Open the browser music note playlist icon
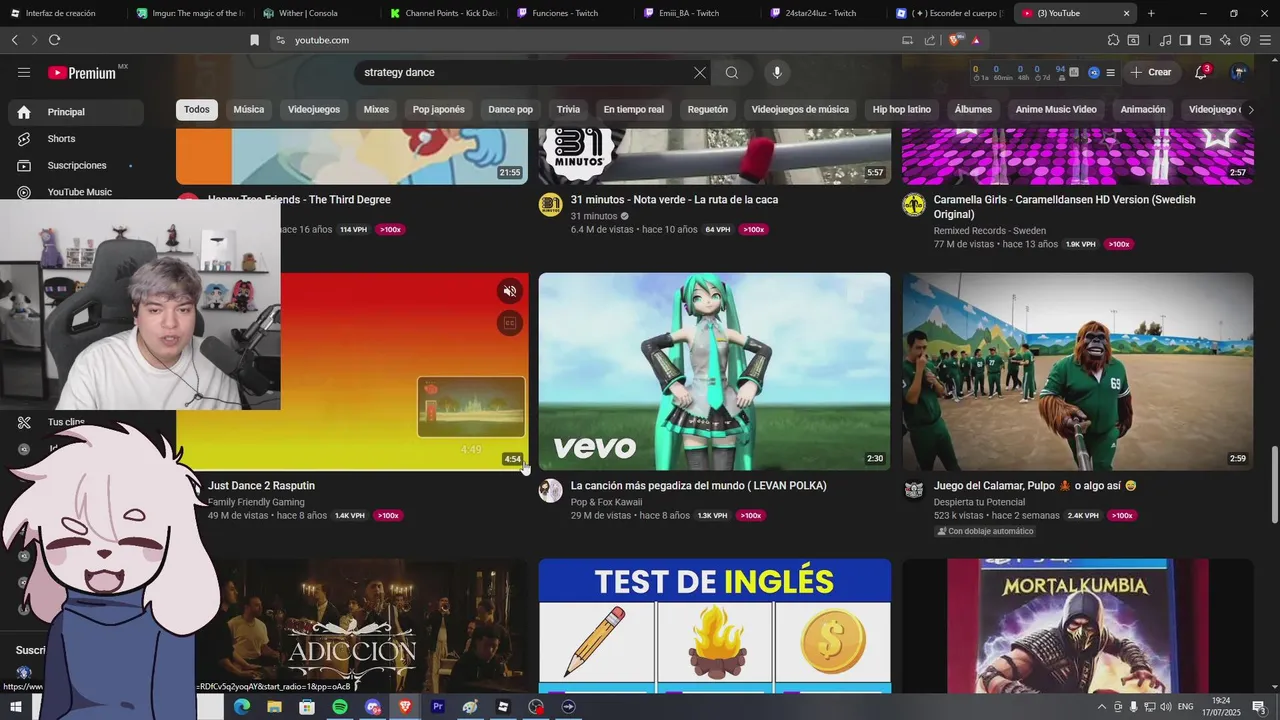Screen dimensions: 1280x720 1165,40
